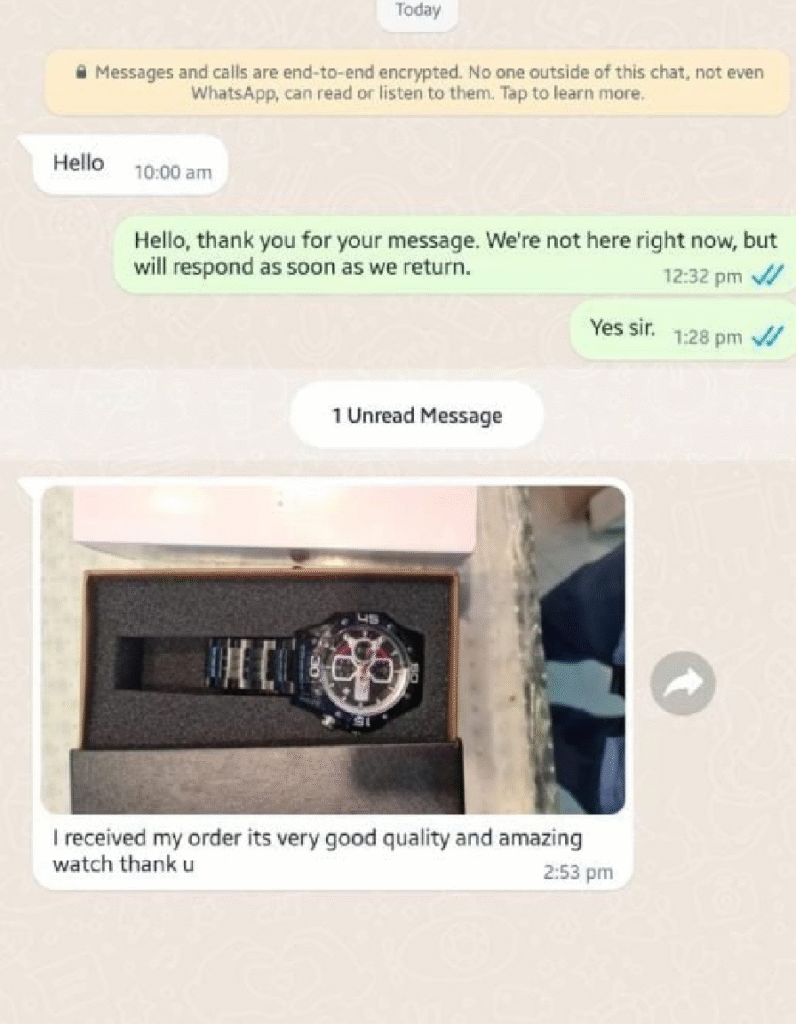796x1024 pixels.
Task: Click the Today date label
Action: point(418,10)
